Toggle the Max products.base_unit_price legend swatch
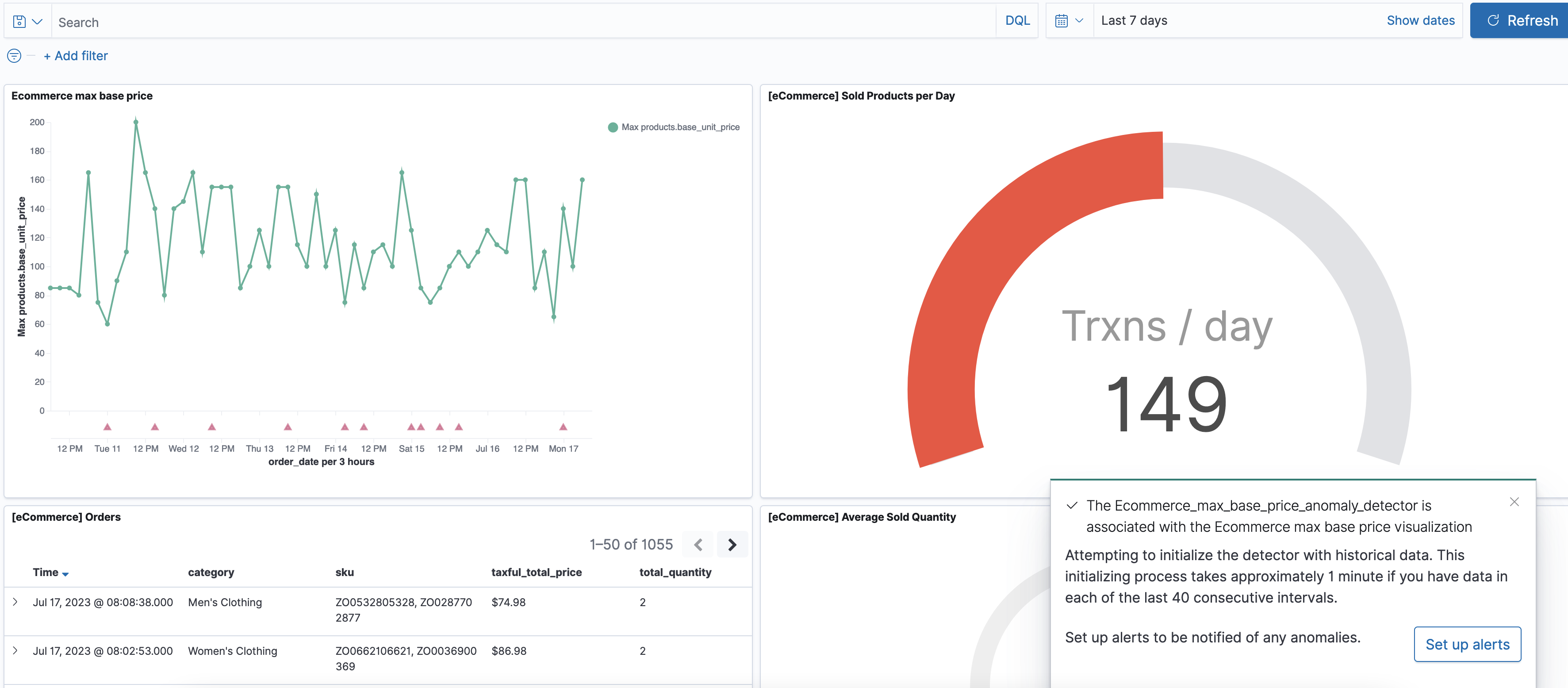The image size is (1568, 688). click(x=612, y=127)
